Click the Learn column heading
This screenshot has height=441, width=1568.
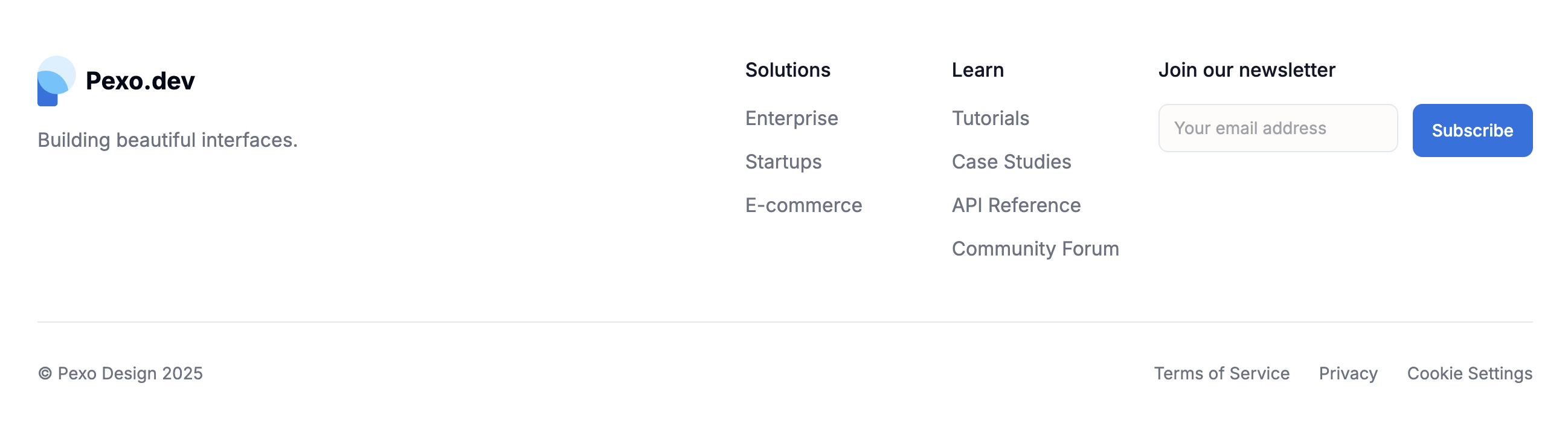977,70
